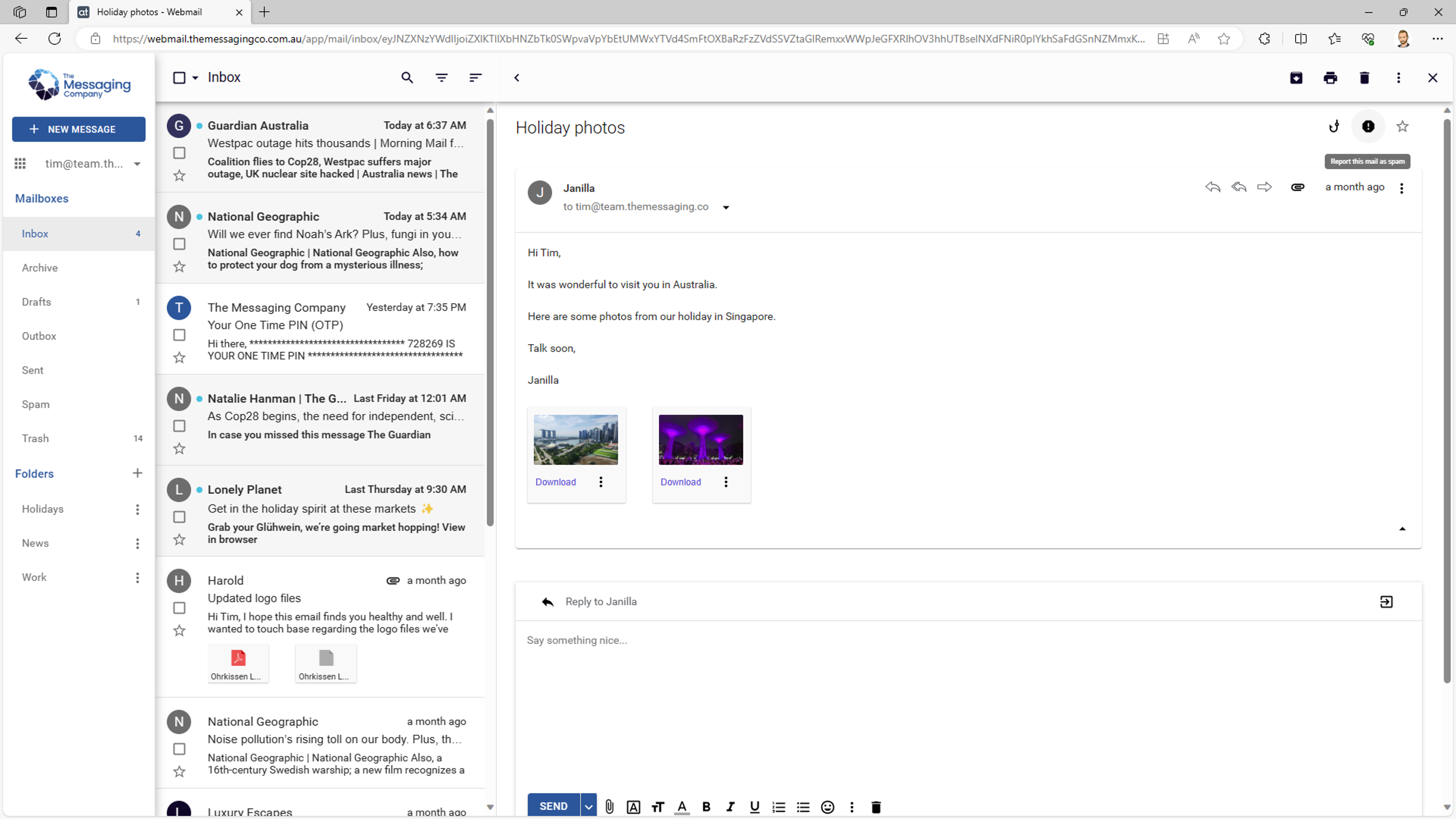Click reply all on Janilla's email
Viewport: 1456px width, 819px height.
[x=1238, y=187]
